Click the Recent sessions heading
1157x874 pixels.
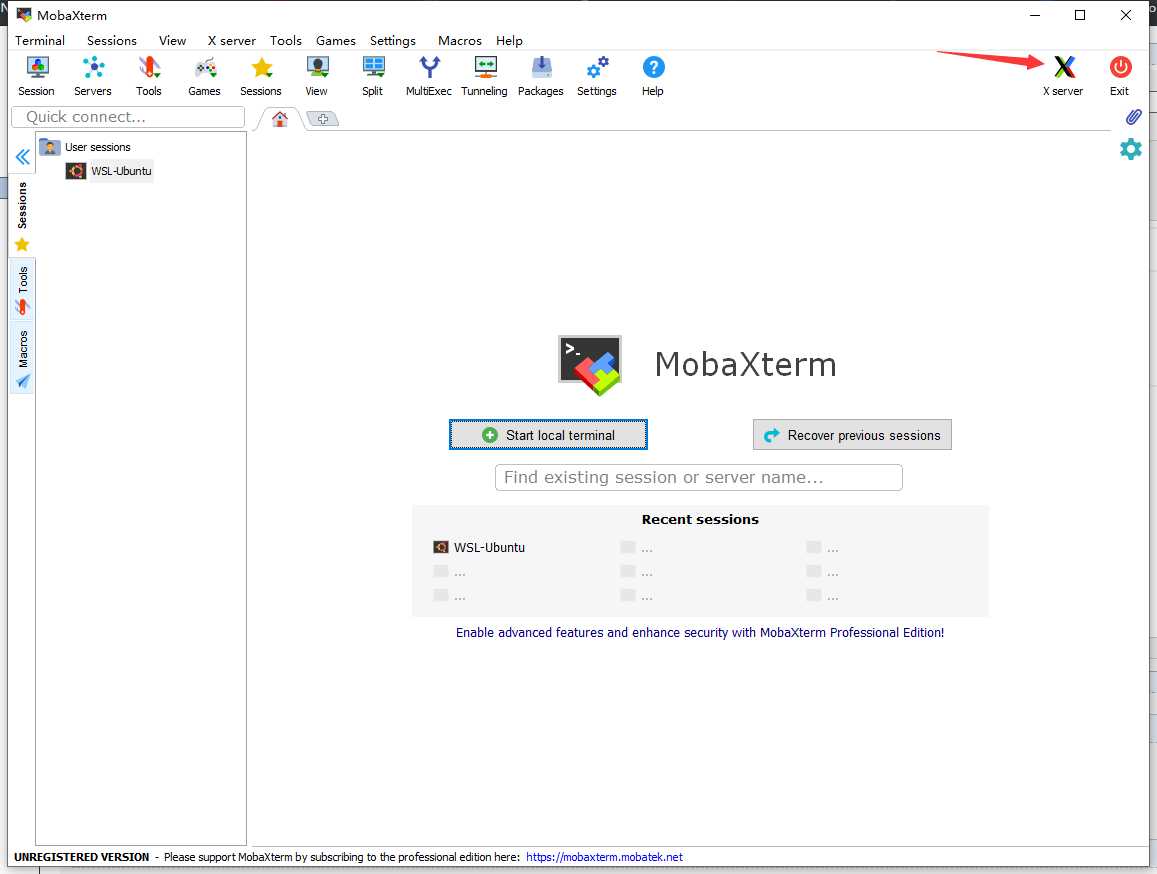[x=700, y=520]
